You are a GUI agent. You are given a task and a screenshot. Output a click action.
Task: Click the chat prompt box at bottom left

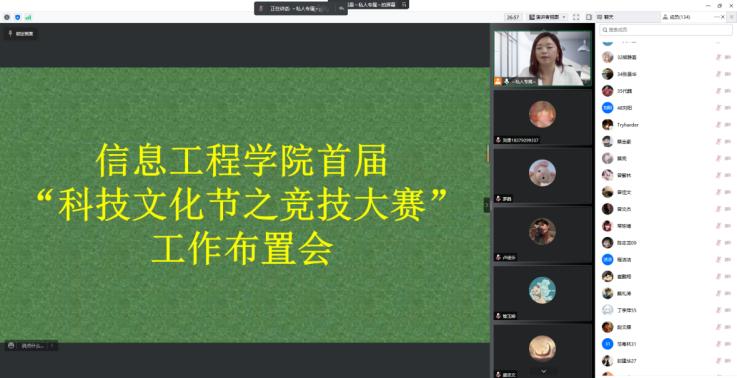tap(31, 346)
